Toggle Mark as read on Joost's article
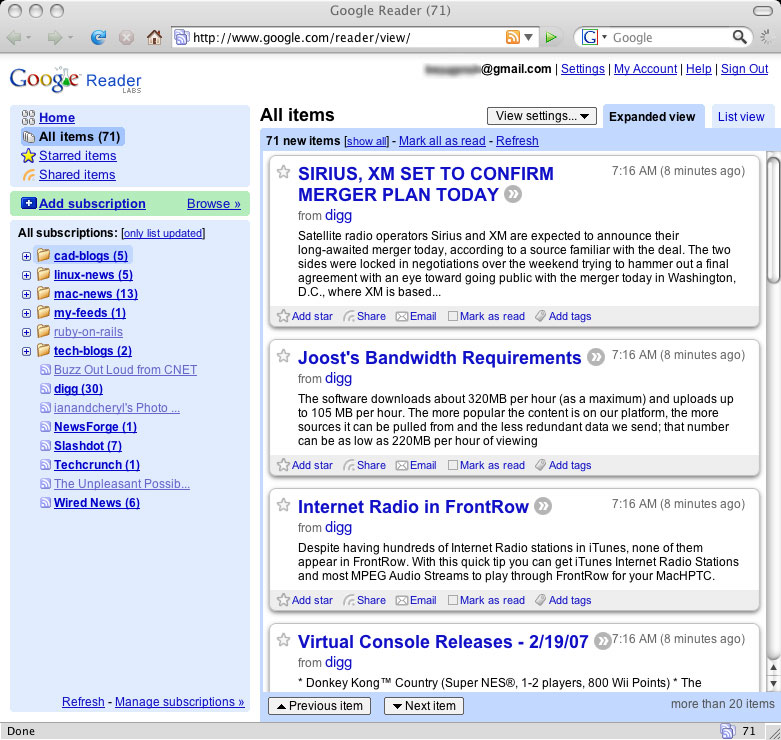 pyautogui.click(x=453, y=465)
